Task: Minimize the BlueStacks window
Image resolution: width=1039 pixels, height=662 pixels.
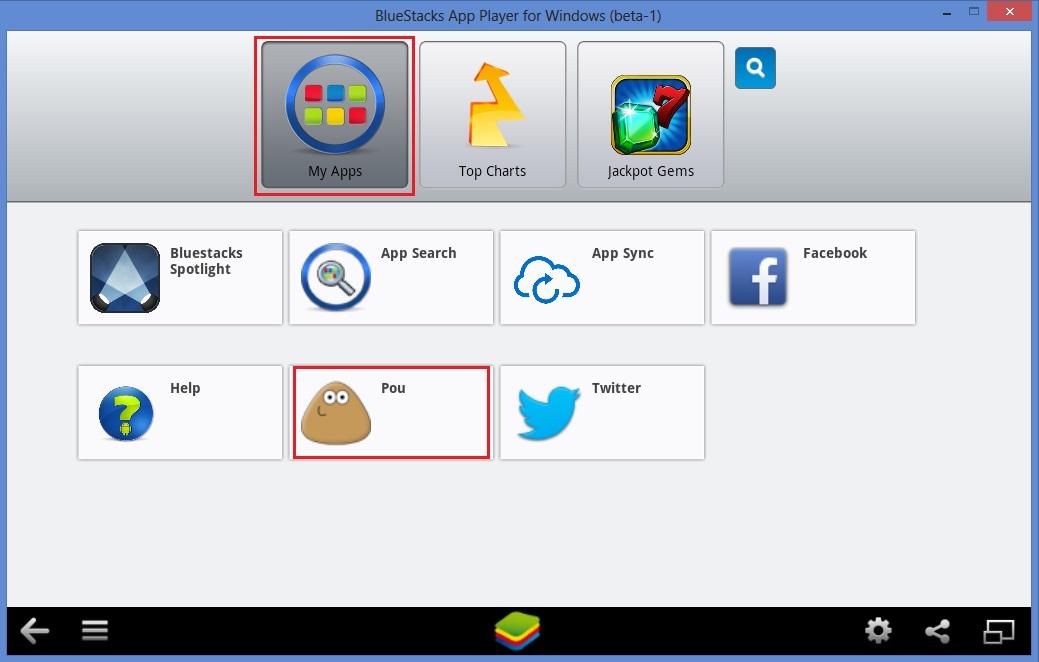Action: point(947,13)
